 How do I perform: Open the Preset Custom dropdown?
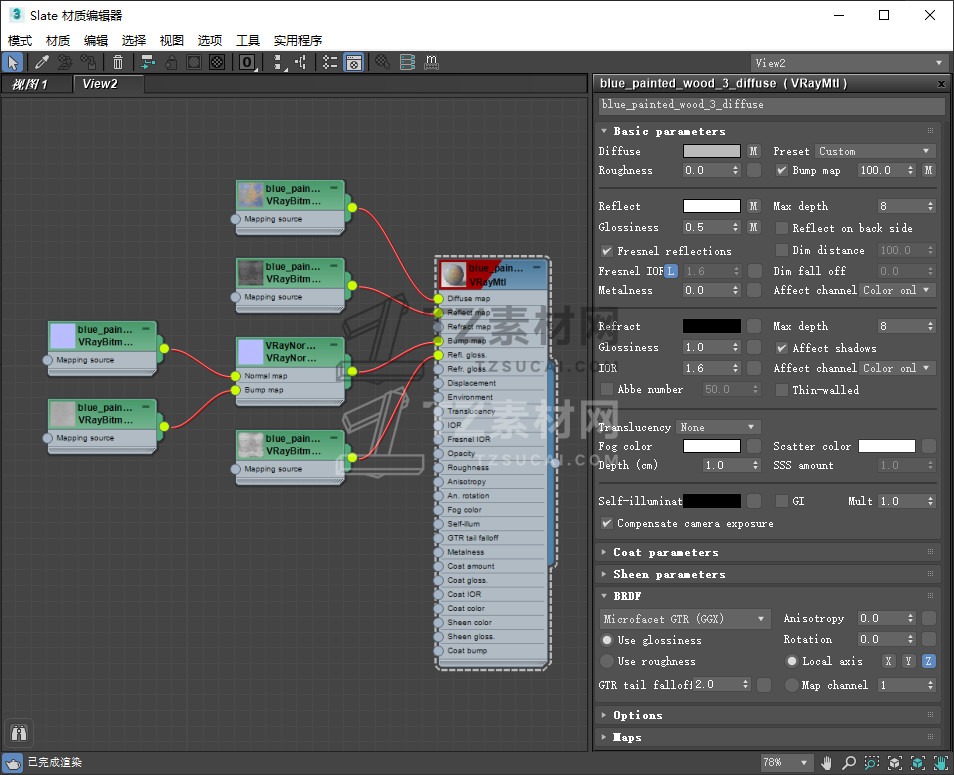874,151
